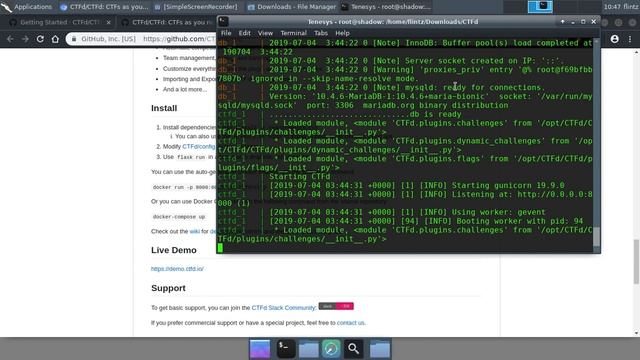Click 'db is ready' terminal line
This screenshot has width=640, height=360.
pos(435,114)
